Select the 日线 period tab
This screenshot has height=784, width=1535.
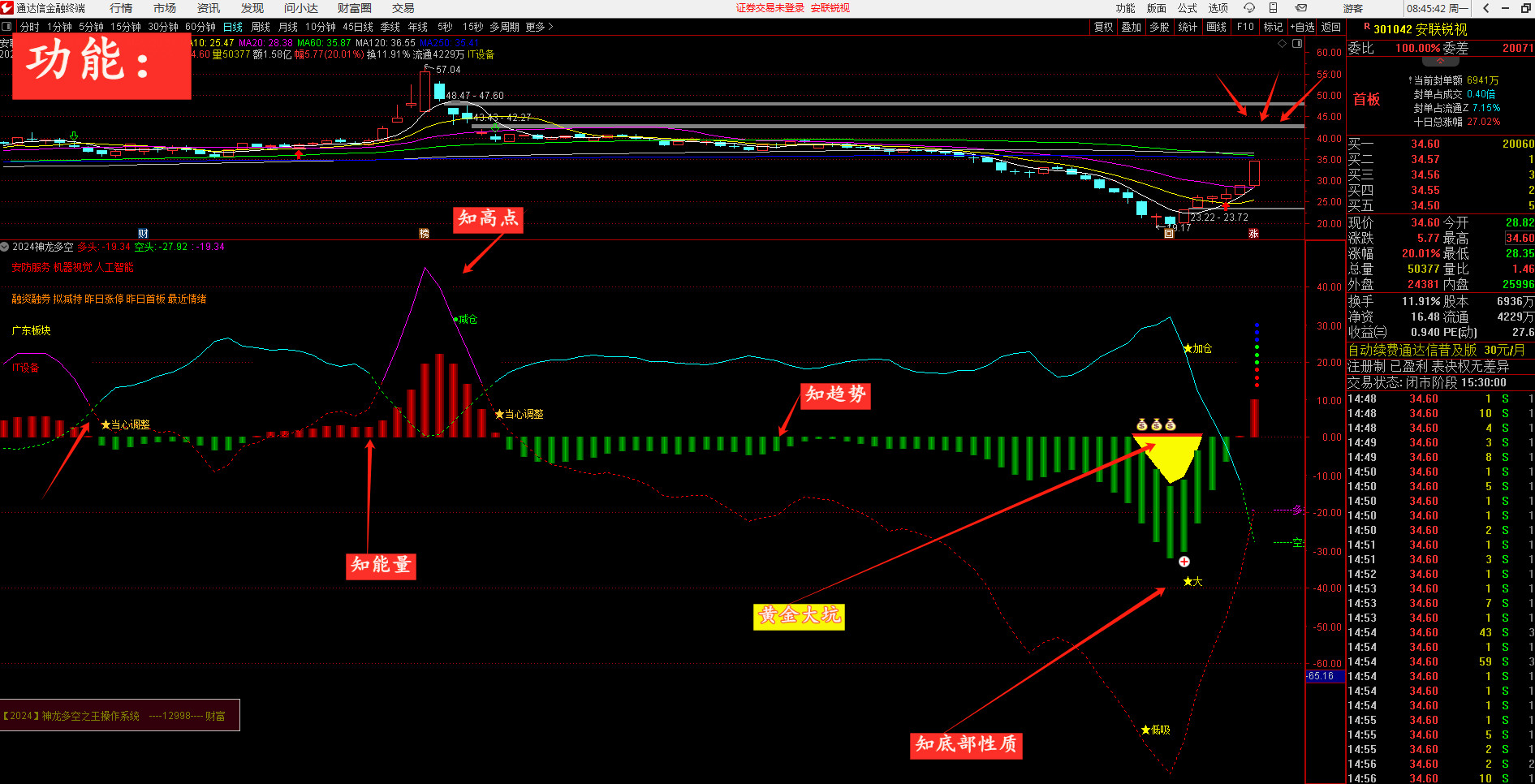[233, 27]
